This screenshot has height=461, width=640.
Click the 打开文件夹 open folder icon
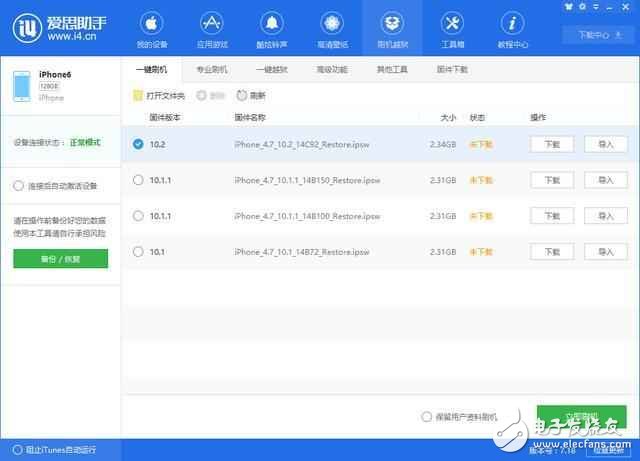pos(138,96)
